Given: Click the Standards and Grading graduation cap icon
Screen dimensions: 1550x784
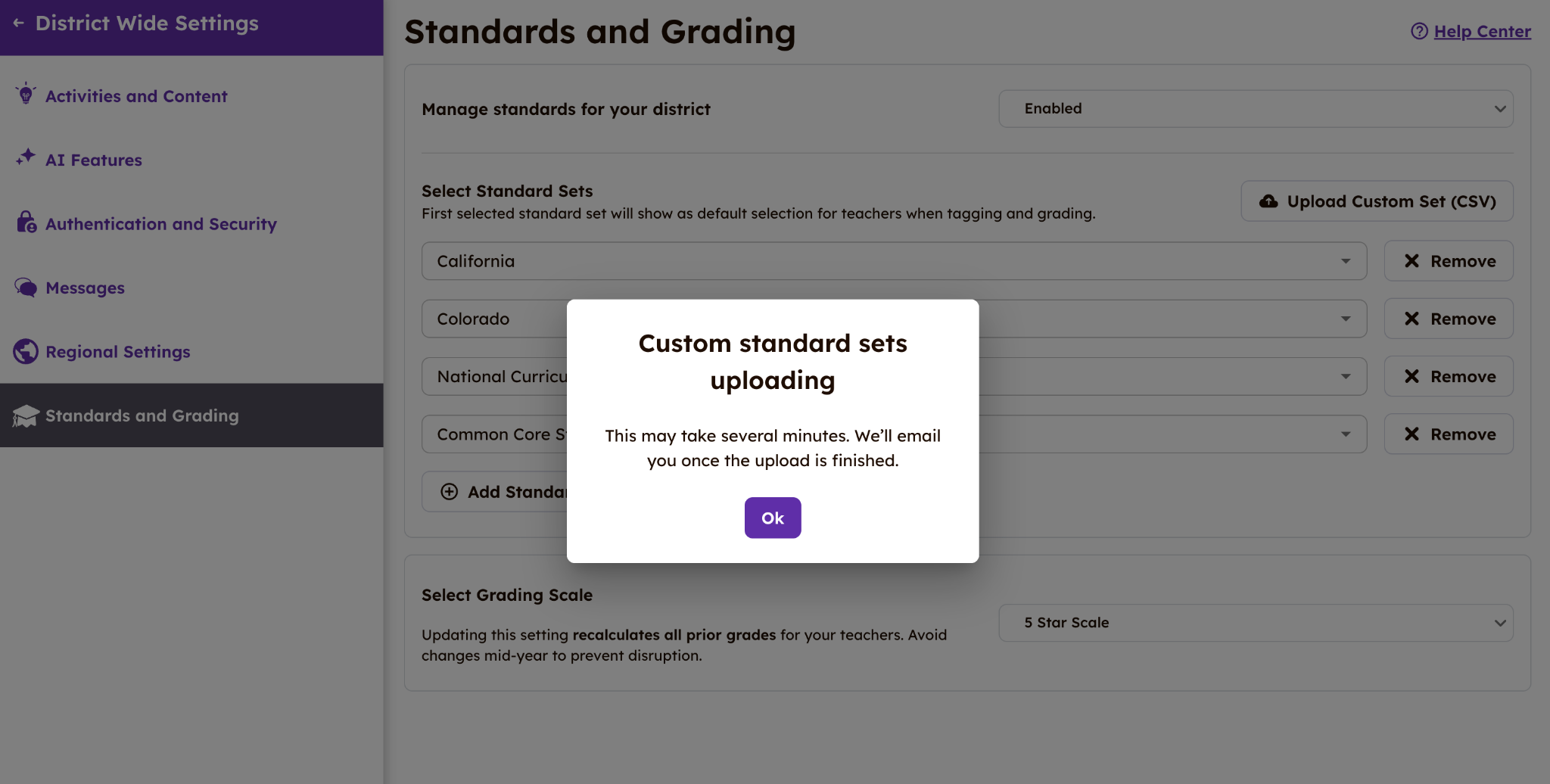Looking at the screenshot, I should coord(26,415).
